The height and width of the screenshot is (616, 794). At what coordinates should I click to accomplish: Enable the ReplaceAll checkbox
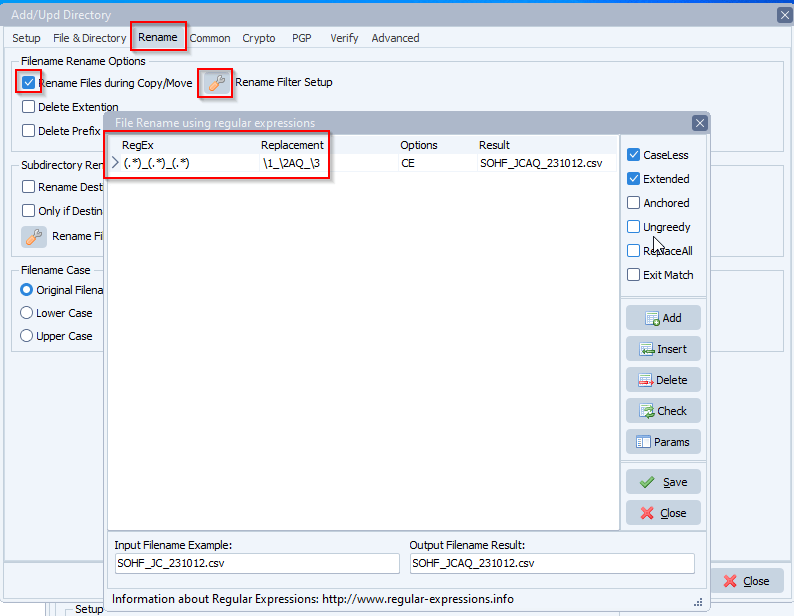point(633,251)
